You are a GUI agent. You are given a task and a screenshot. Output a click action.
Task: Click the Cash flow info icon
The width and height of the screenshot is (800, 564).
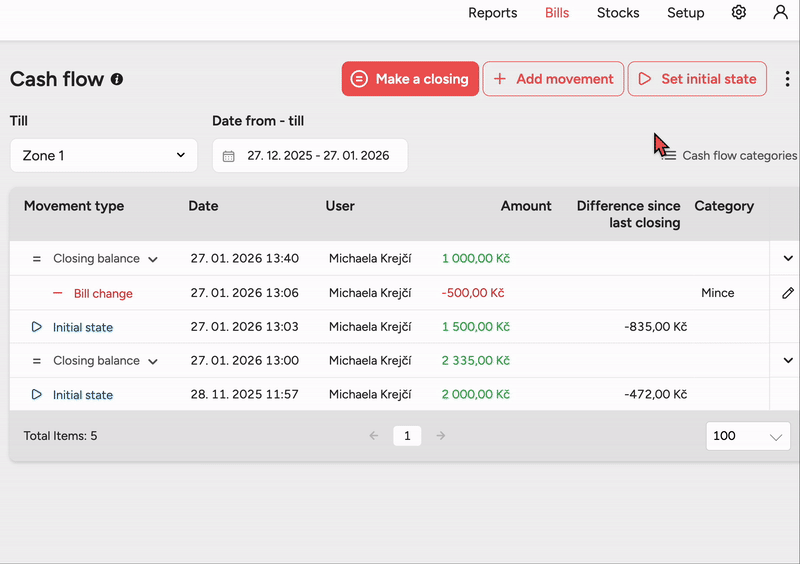tap(117, 79)
